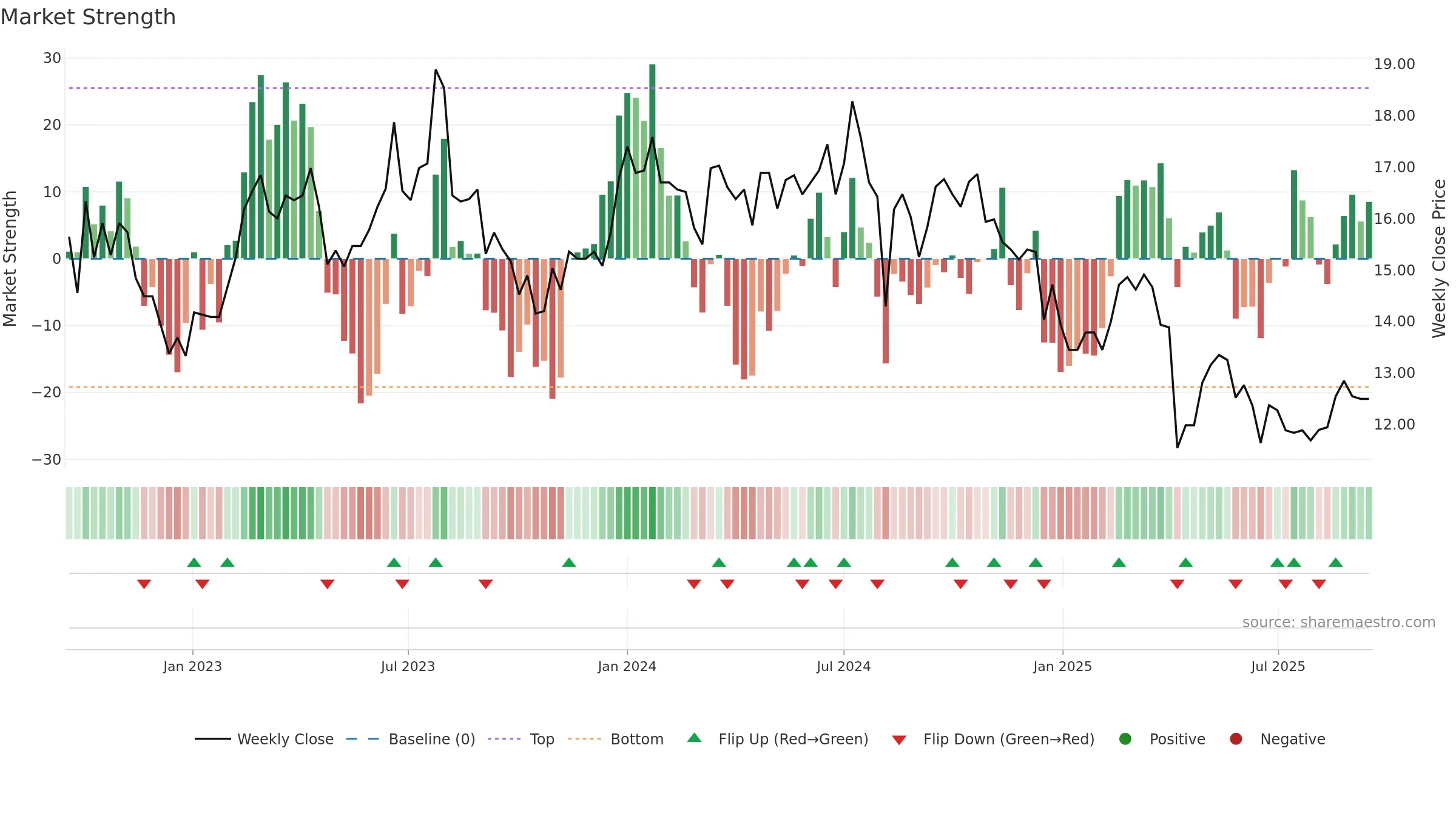
Task: Toggle the Weekly Close legend entry
Action: (264, 739)
